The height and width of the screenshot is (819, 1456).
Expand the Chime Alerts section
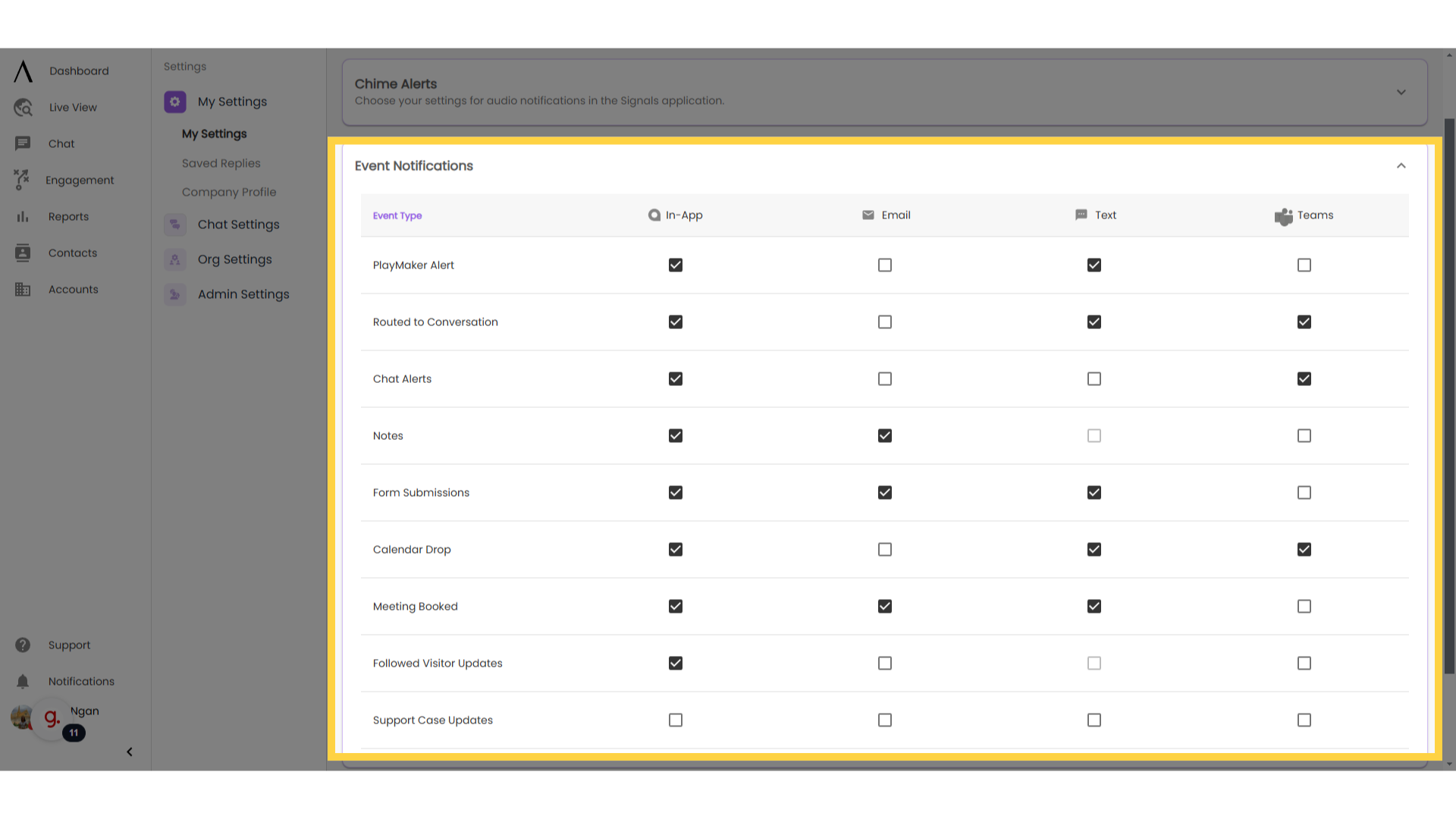(x=1401, y=92)
